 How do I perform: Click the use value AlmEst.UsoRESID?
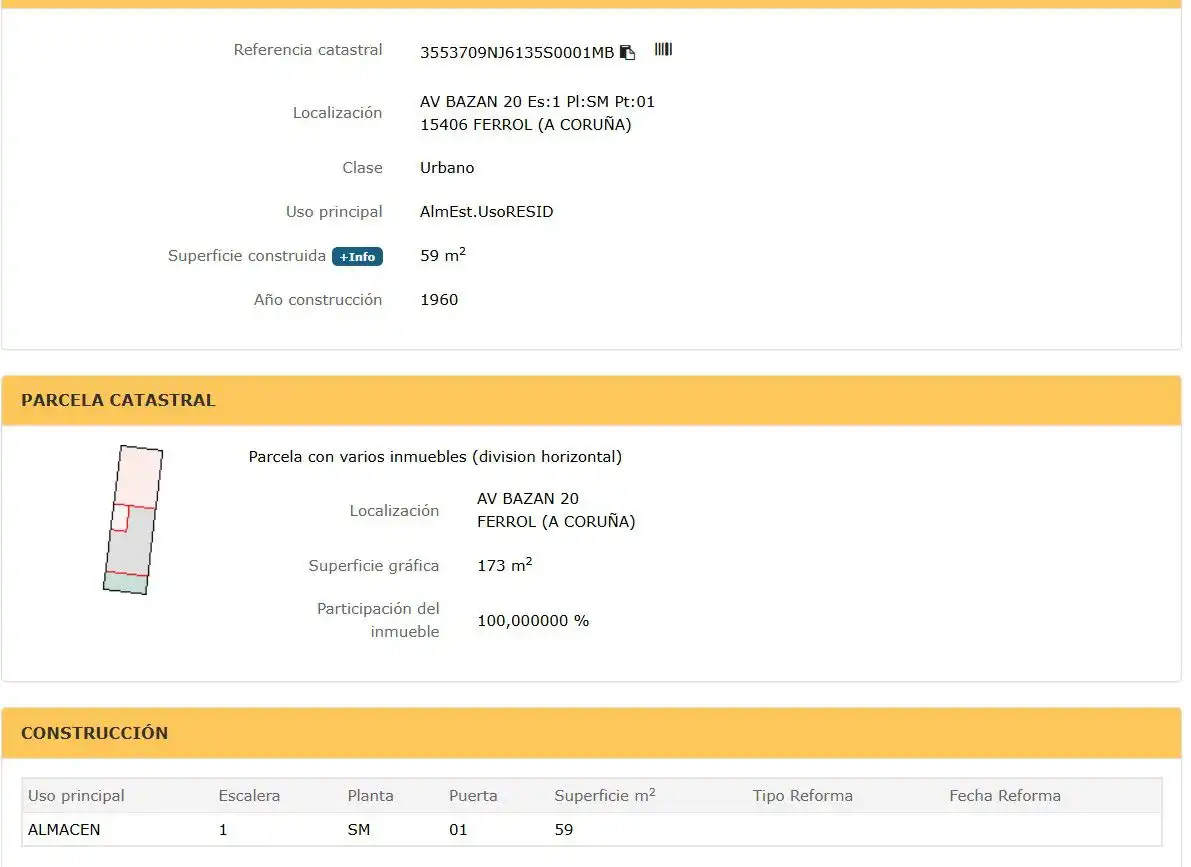pyautogui.click(x=486, y=212)
